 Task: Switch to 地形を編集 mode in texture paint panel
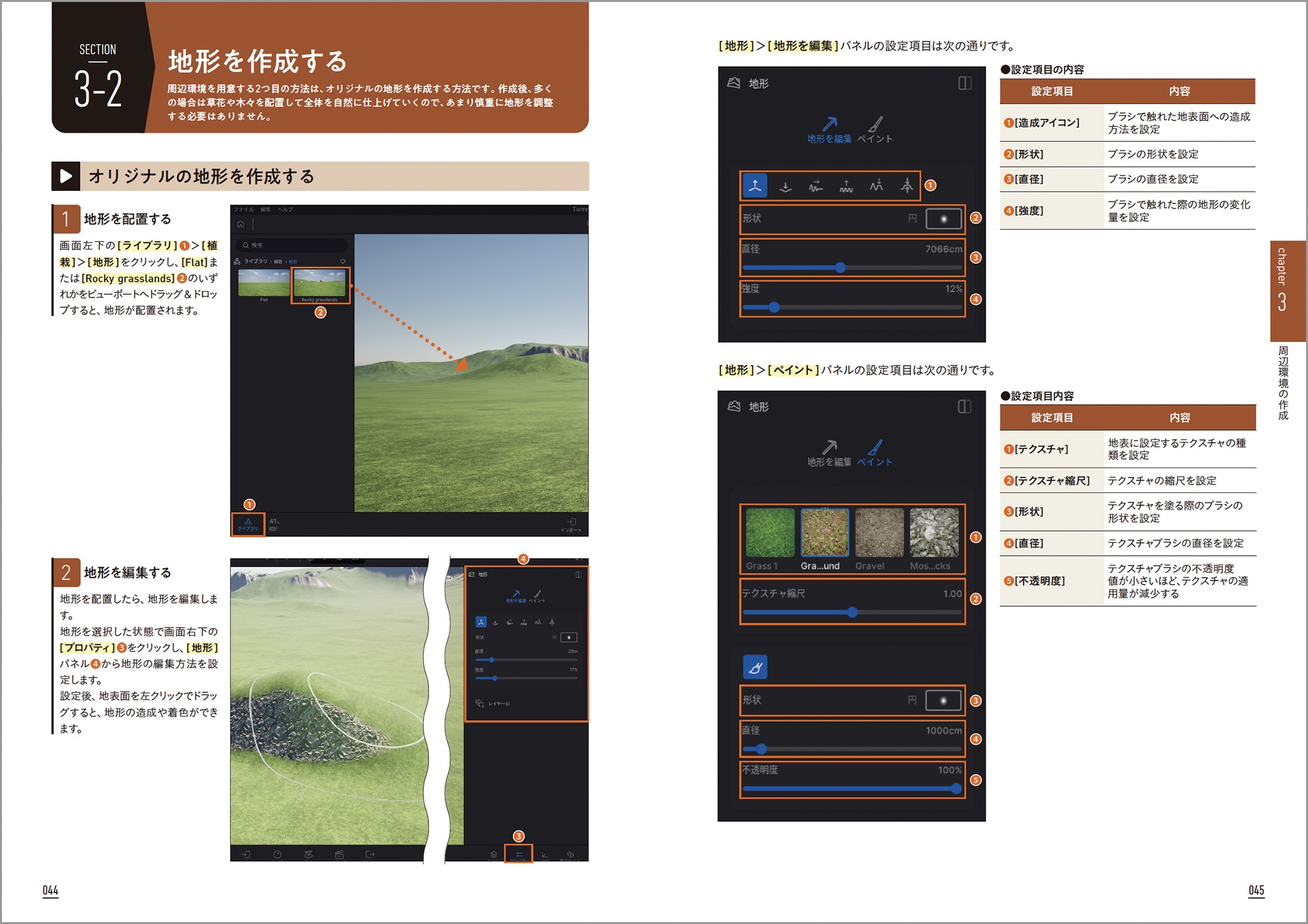tap(829, 453)
